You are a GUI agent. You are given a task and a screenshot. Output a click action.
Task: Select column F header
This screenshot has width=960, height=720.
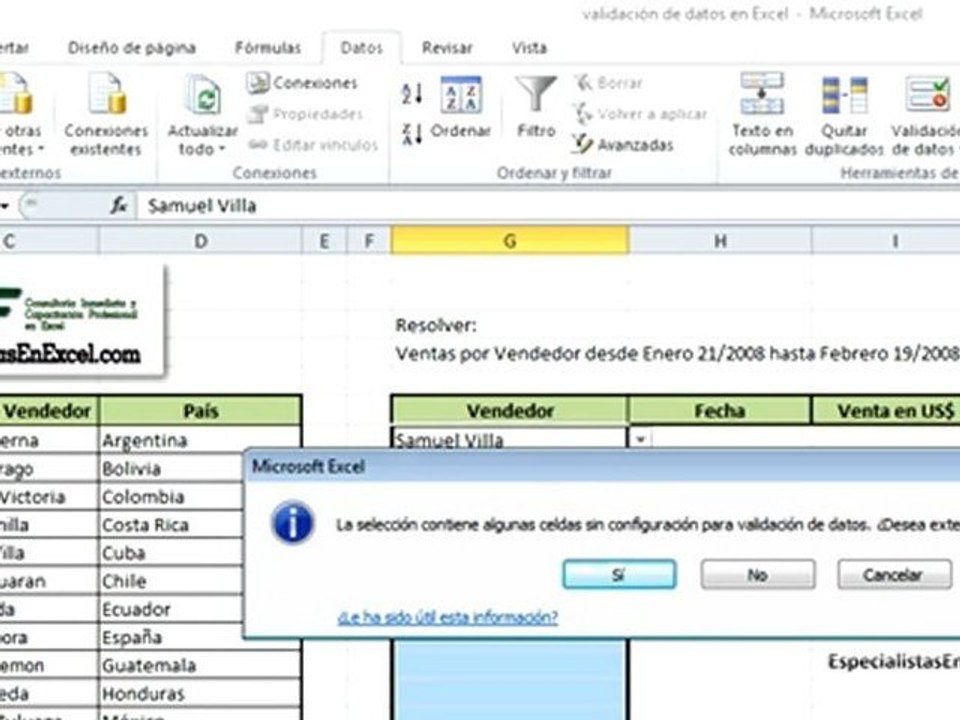pyautogui.click(x=369, y=241)
